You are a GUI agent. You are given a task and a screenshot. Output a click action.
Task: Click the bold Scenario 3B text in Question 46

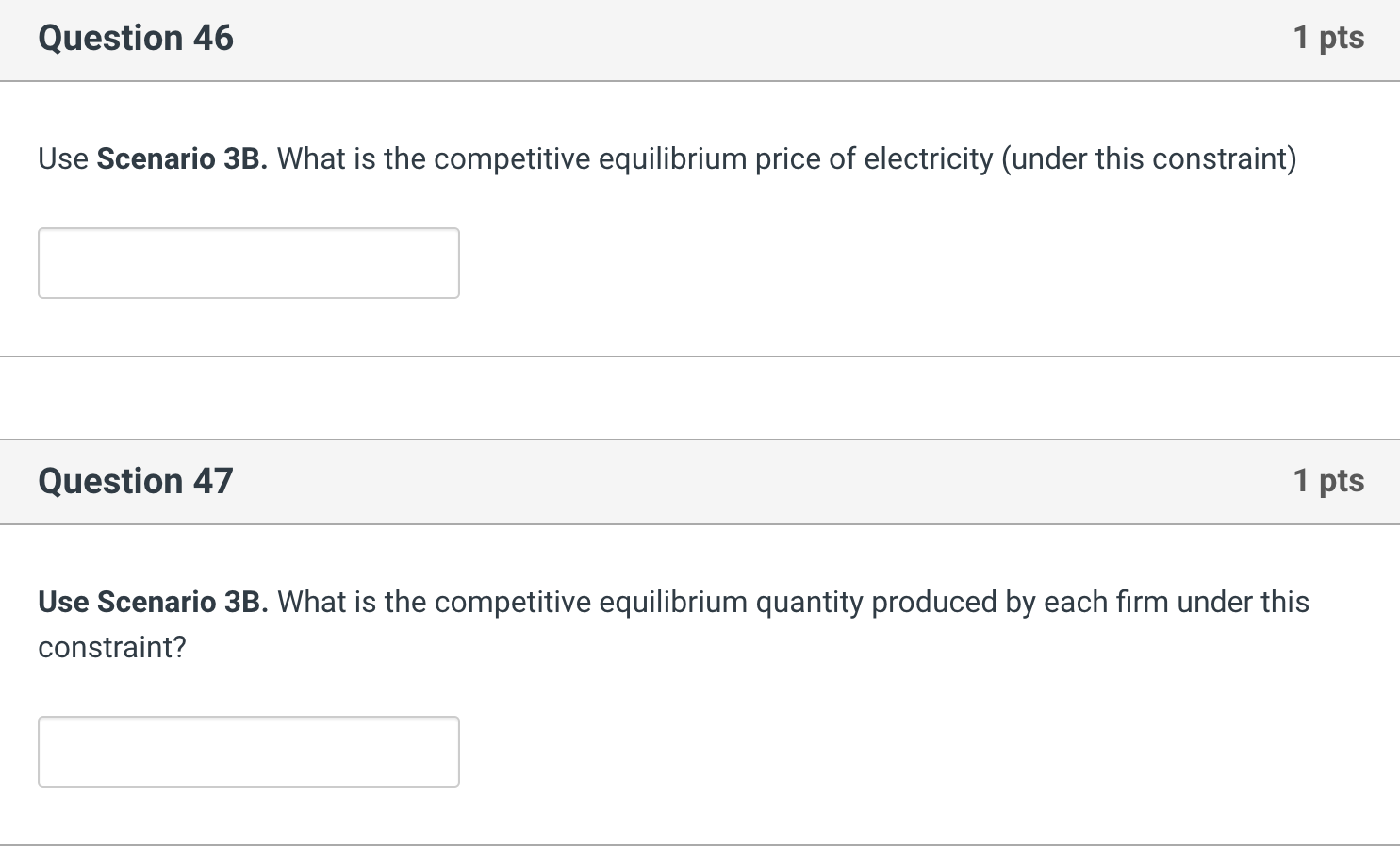pyautogui.click(x=182, y=158)
